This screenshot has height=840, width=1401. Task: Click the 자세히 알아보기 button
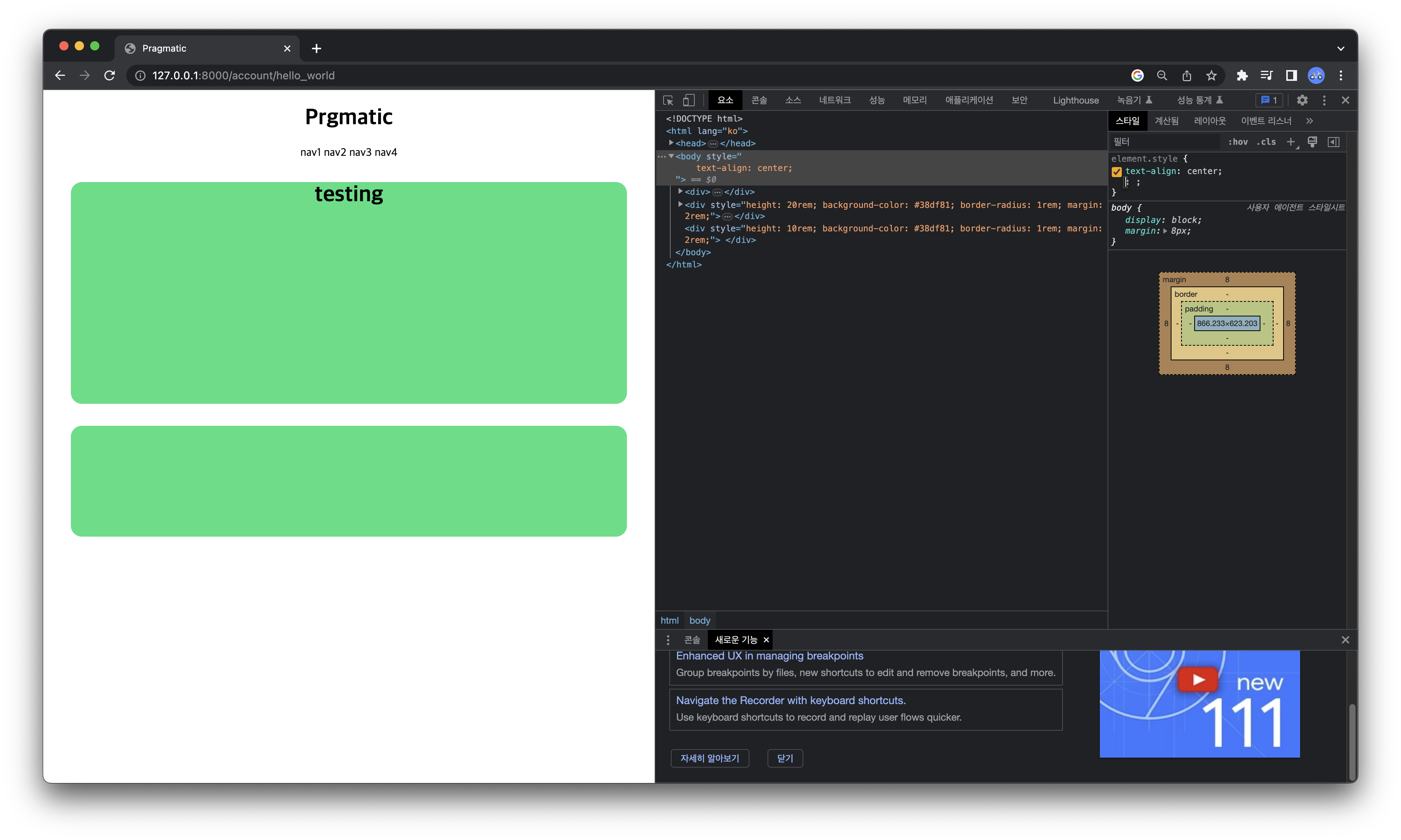(x=709, y=758)
